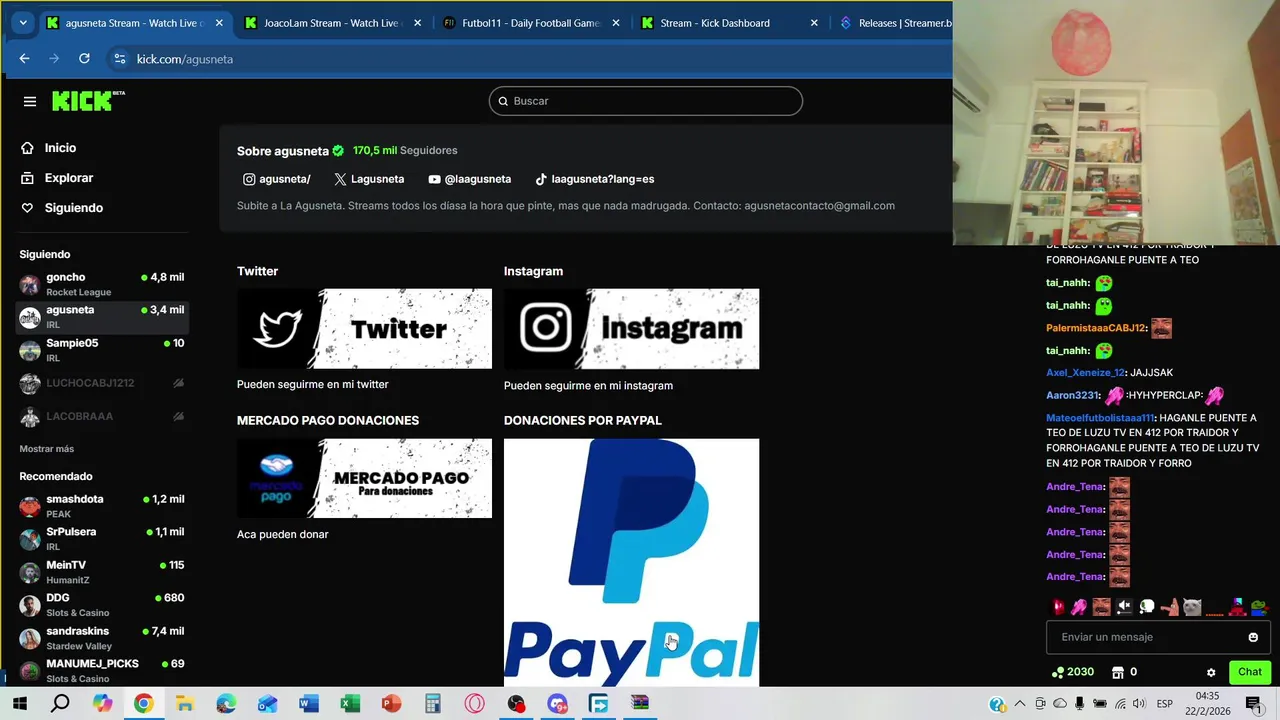The height and width of the screenshot is (720, 1280).
Task: Click username PalermistaaaCABJ12 in chat
Action: [1095, 328]
